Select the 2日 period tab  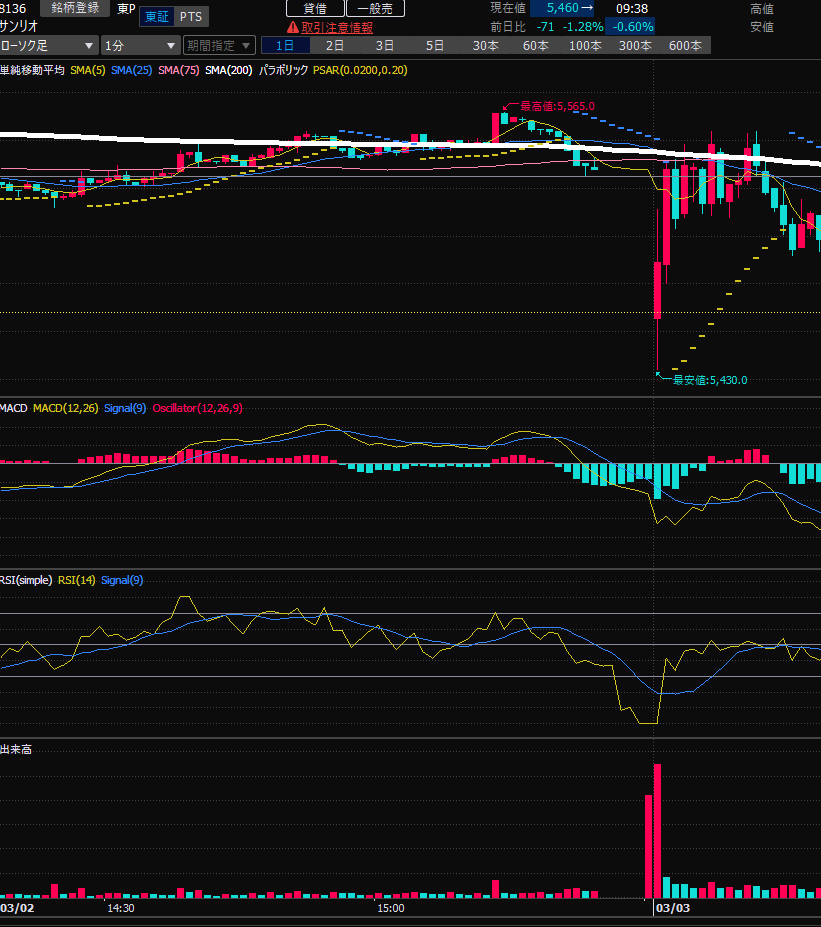(335, 46)
